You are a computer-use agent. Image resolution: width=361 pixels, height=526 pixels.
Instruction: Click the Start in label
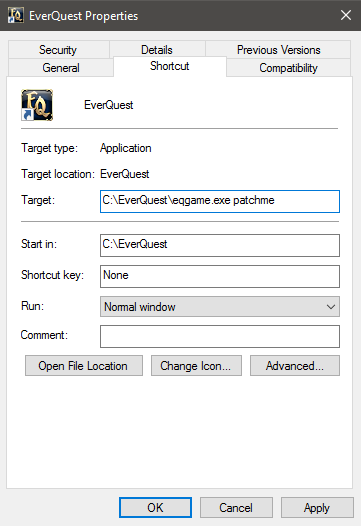point(39,244)
